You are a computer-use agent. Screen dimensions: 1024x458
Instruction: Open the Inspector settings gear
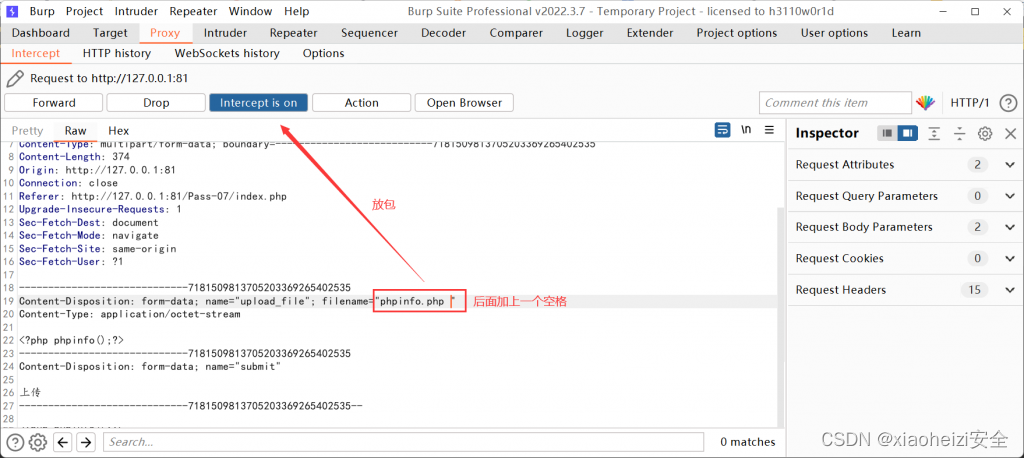click(985, 133)
